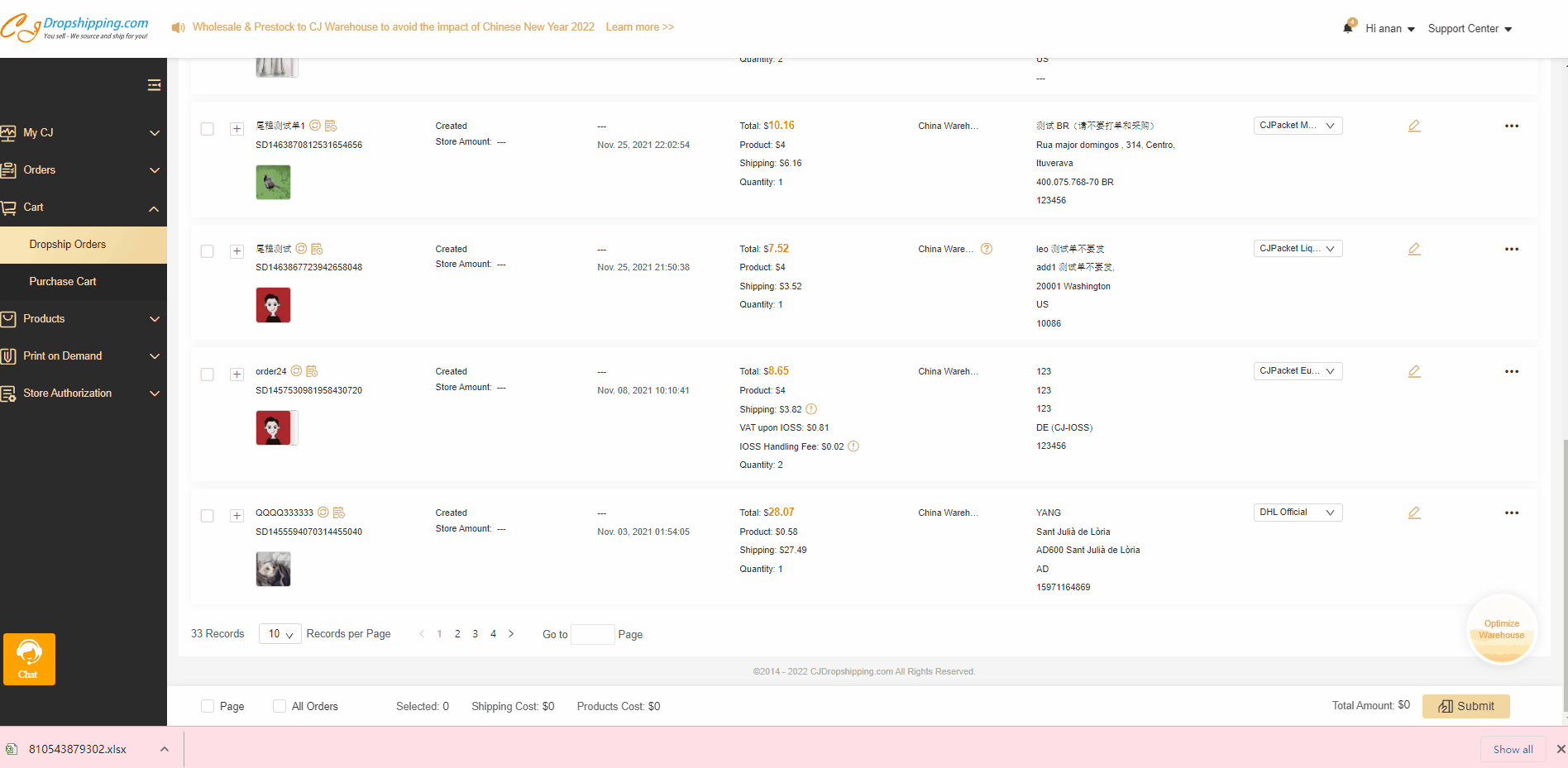Click the Go to page number field

pyautogui.click(x=592, y=634)
